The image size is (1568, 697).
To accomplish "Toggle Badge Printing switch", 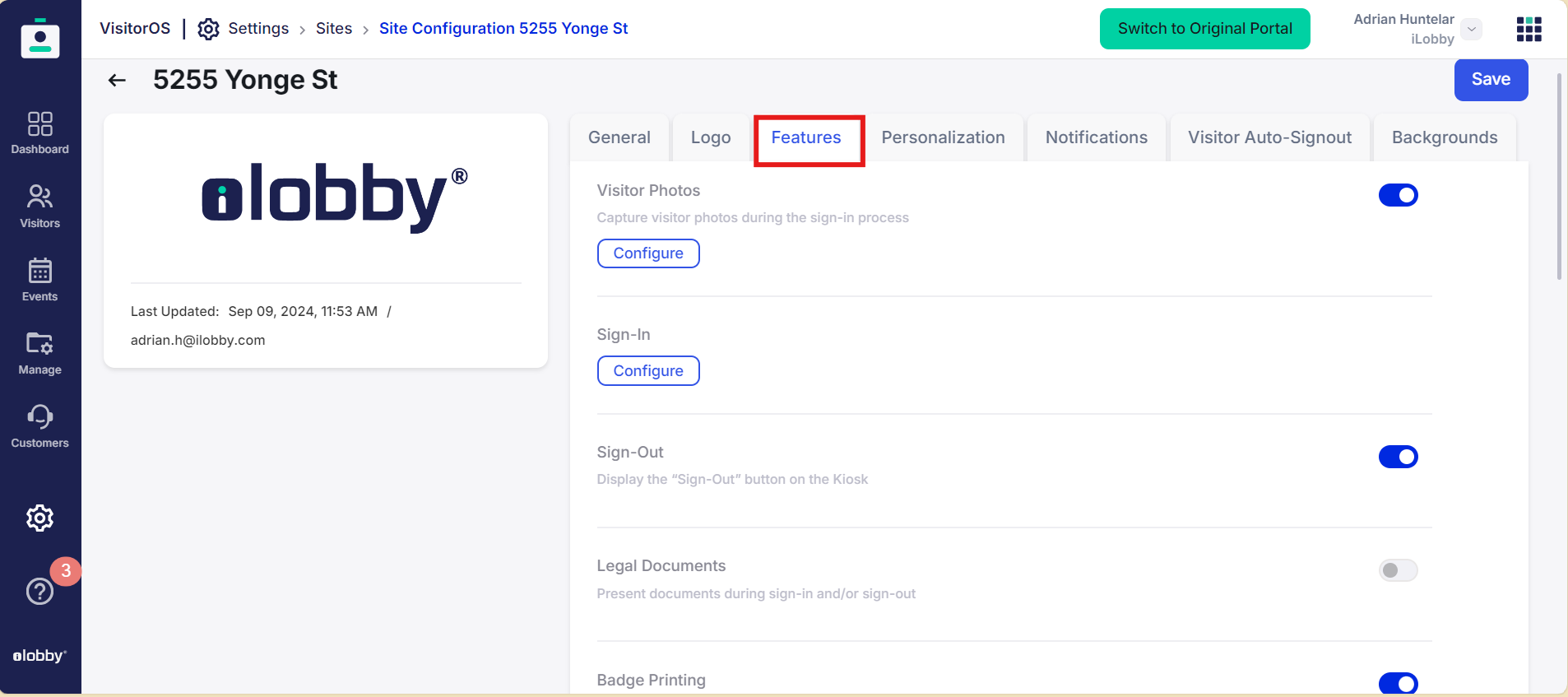I will [1398, 684].
